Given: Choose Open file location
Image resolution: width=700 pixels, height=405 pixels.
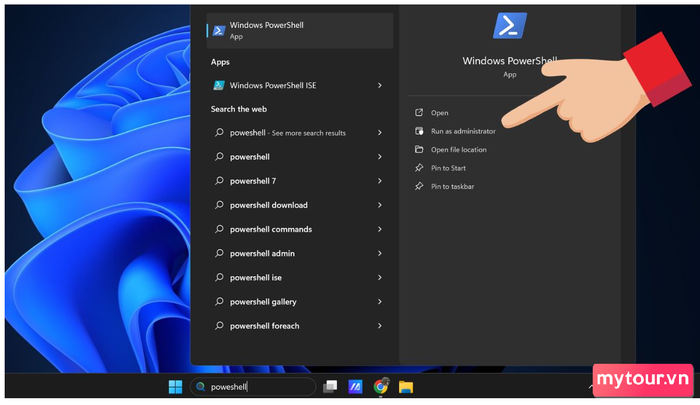Looking at the screenshot, I should click(x=458, y=150).
